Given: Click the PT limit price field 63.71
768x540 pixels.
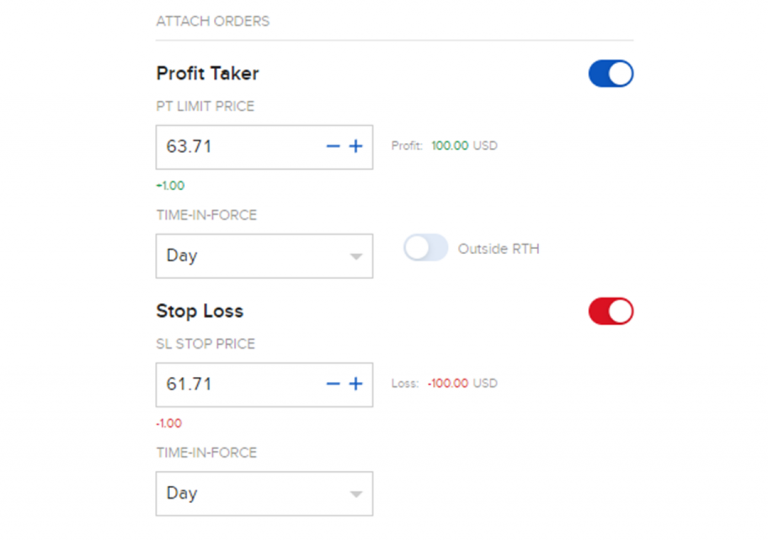Looking at the screenshot, I should pyautogui.click(x=235, y=147).
